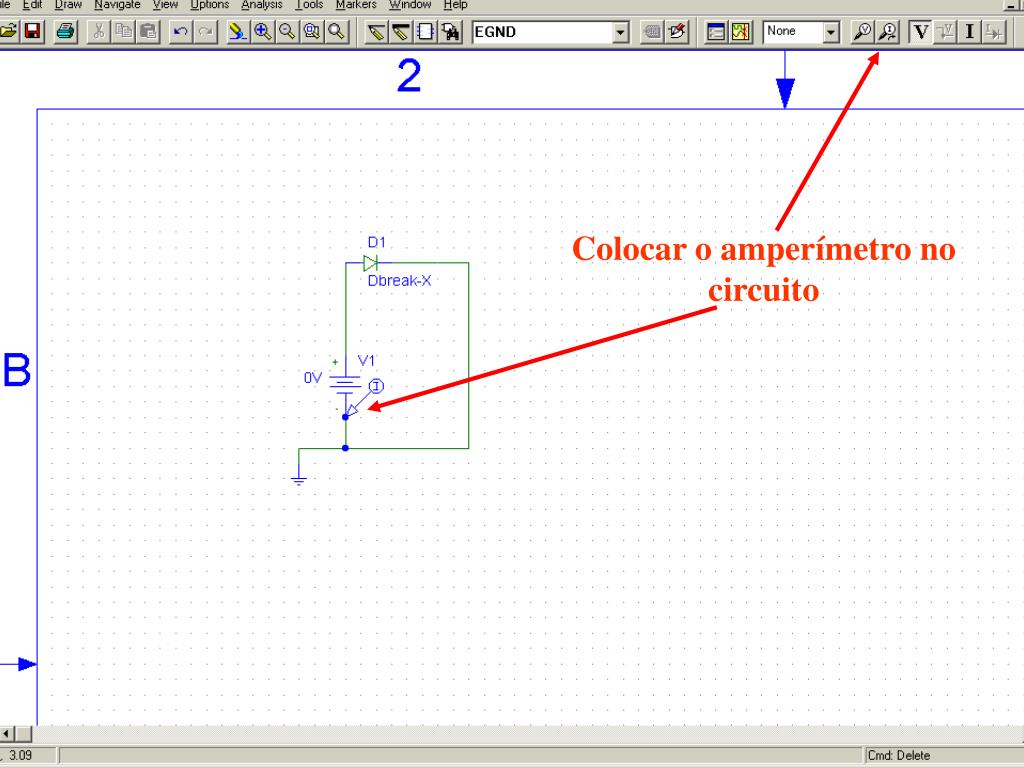Screen dimensions: 1024x768
Task: Toggle Enable Bias Voltage Display V button
Action: [920, 31]
